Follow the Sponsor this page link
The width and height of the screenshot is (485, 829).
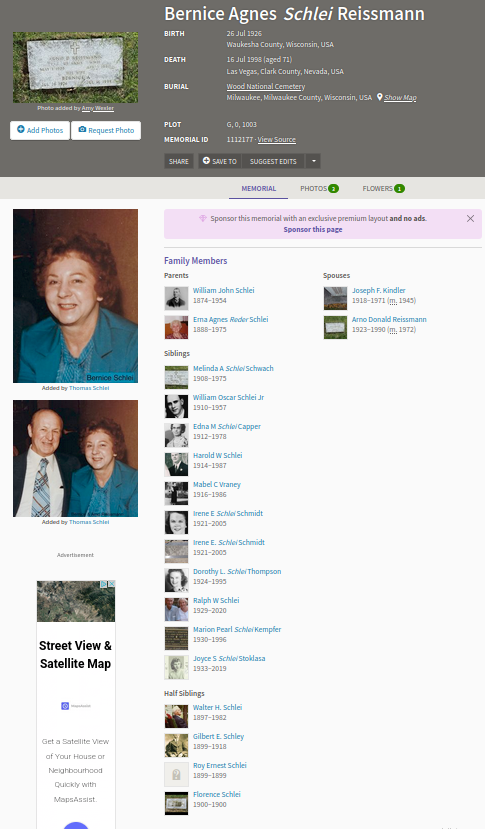pyautogui.click(x=313, y=229)
